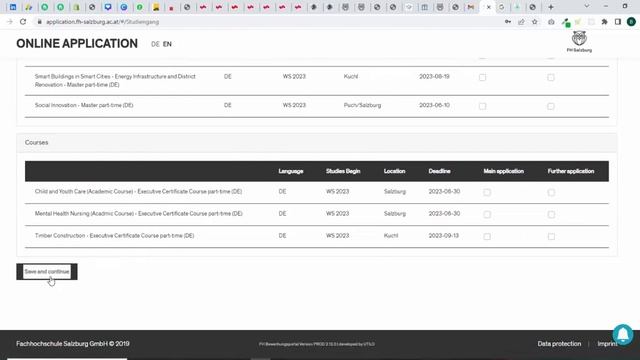Click the FH Salzburg logo
The width and height of the screenshot is (640, 360).
[579, 42]
